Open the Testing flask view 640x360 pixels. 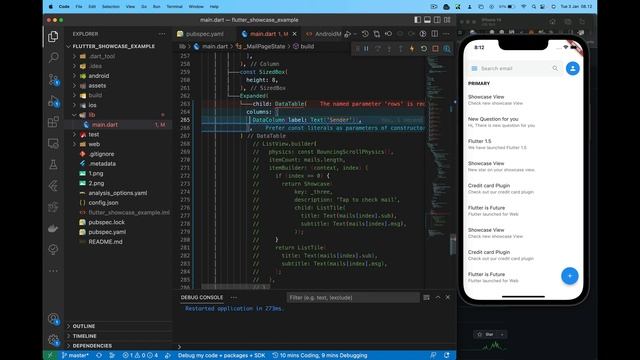tap(53, 164)
